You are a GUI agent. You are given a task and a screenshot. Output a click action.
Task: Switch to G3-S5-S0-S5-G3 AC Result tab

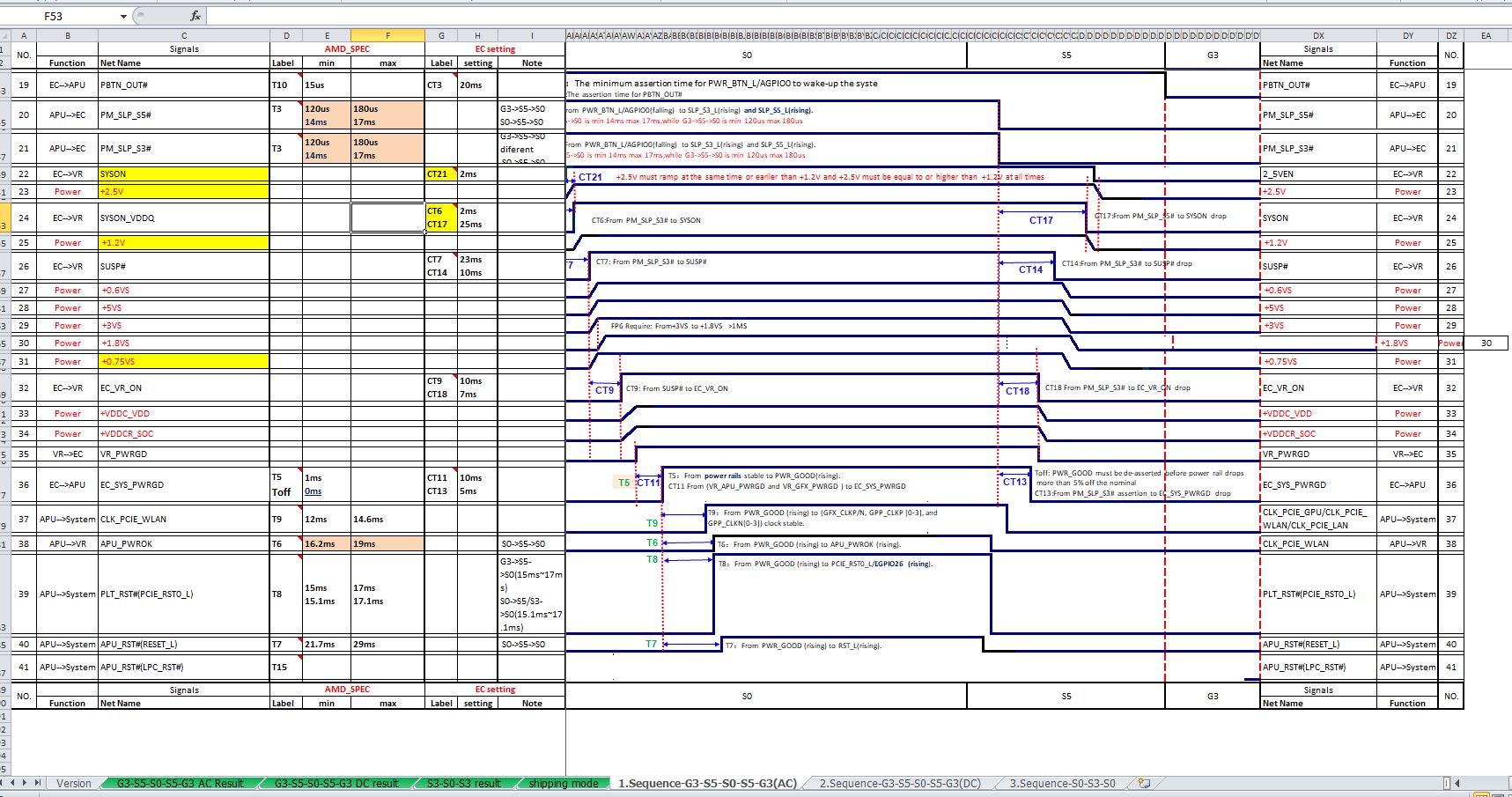point(180,783)
